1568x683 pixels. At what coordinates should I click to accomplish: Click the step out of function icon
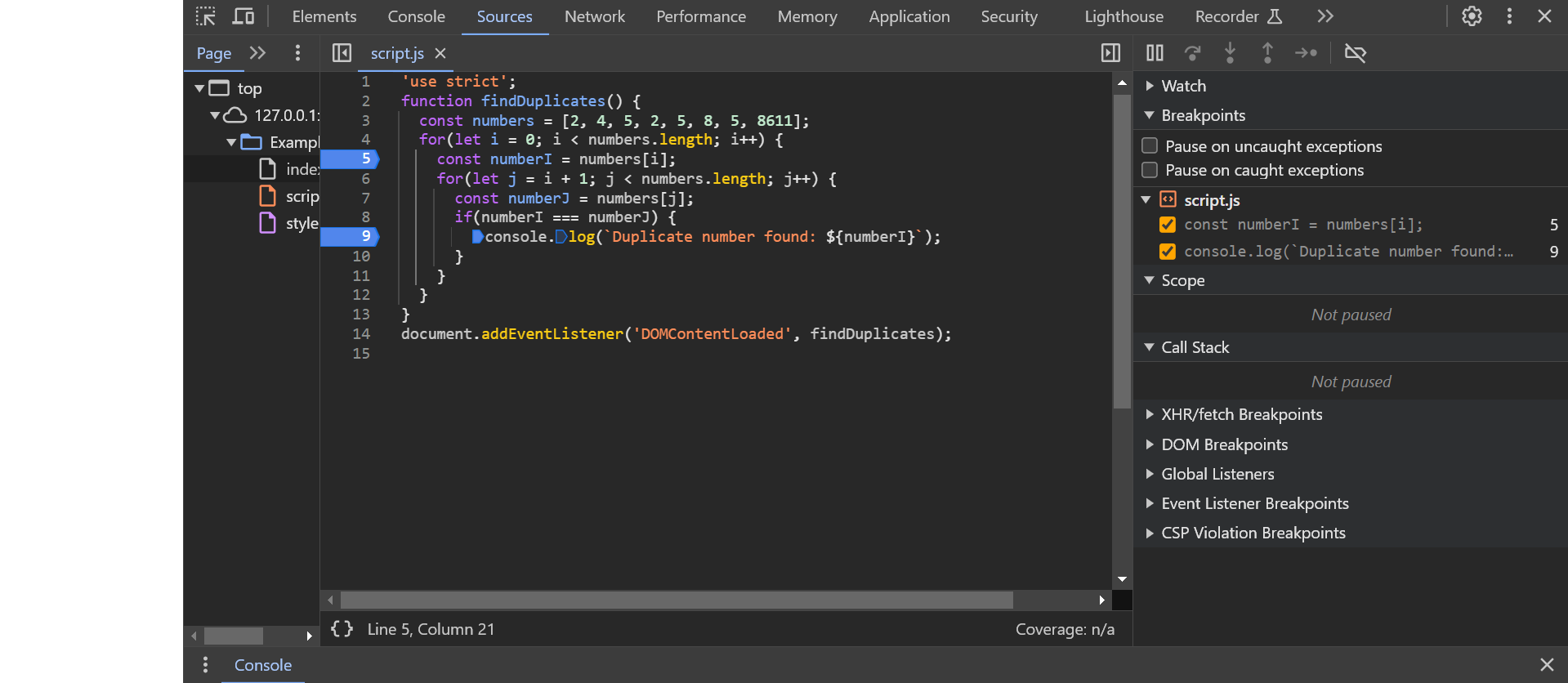pos(1267,53)
